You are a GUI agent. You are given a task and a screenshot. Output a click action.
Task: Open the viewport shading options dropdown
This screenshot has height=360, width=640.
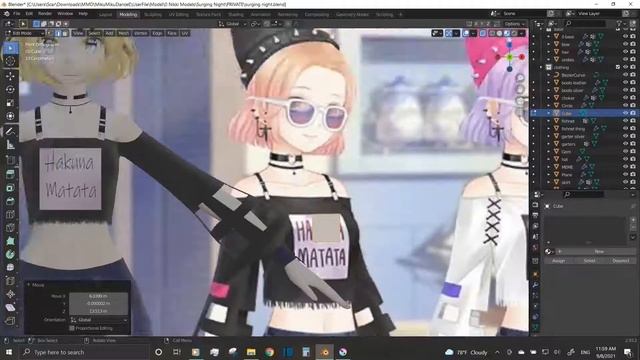[522, 33]
